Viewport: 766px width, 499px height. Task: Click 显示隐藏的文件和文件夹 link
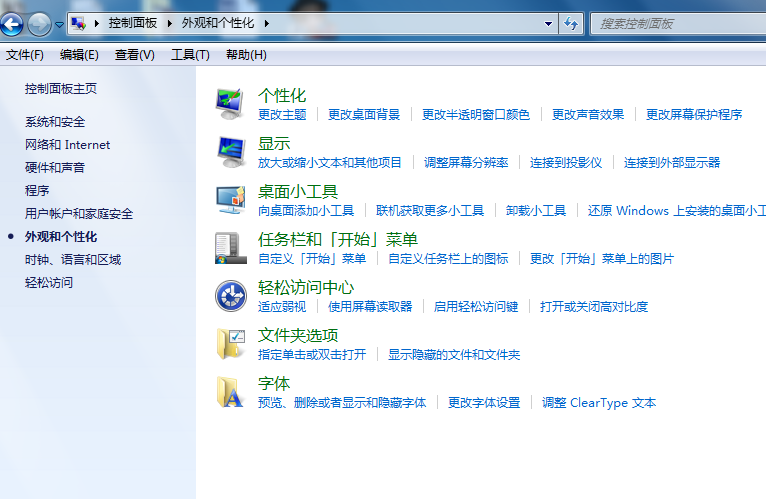pyautogui.click(x=454, y=354)
